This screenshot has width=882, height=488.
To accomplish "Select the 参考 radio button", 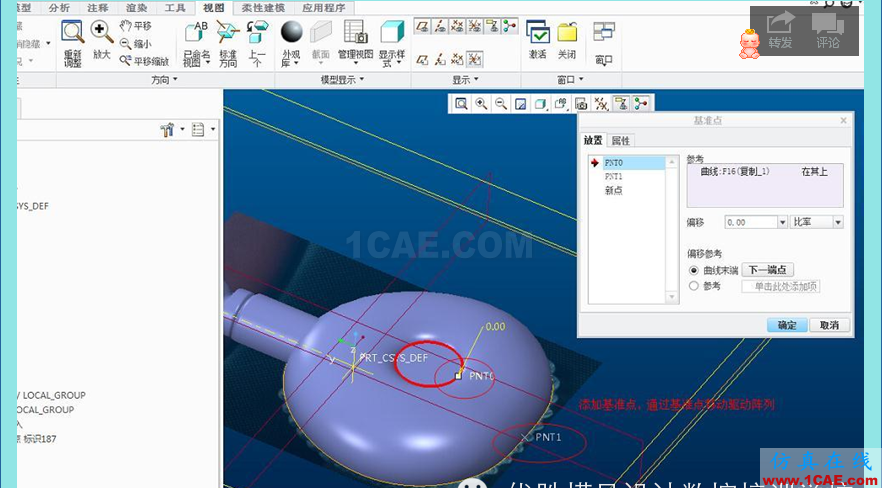I will point(695,286).
